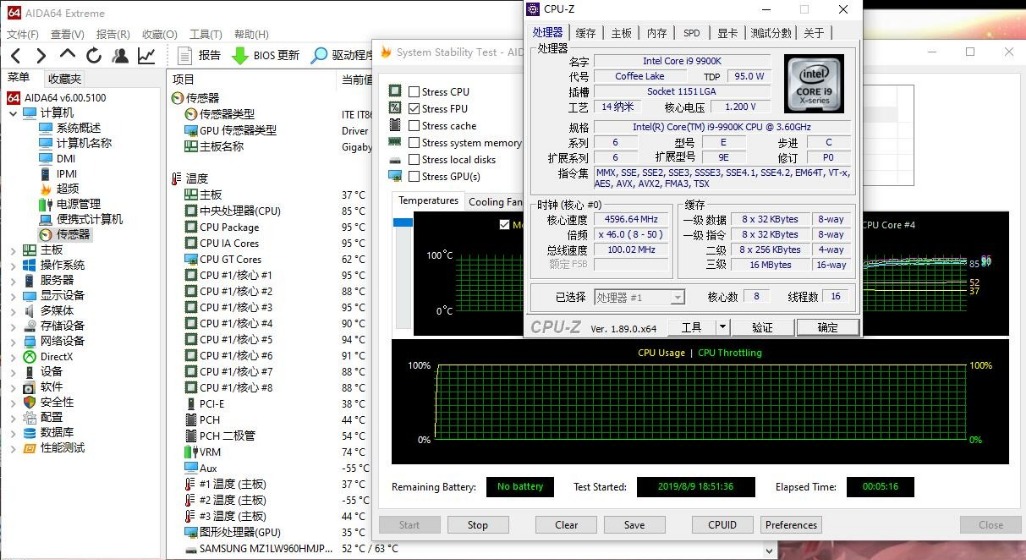1026x560 pixels.
Task: Enable the Stress GPU(s) checkbox
Action: [x=414, y=177]
